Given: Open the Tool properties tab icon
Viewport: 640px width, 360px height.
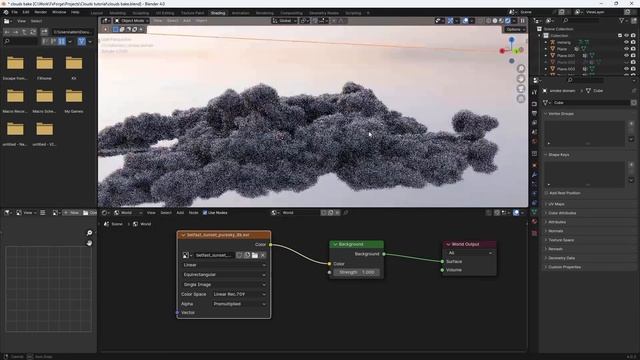Looking at the screenshot, I should pos(534,93).
